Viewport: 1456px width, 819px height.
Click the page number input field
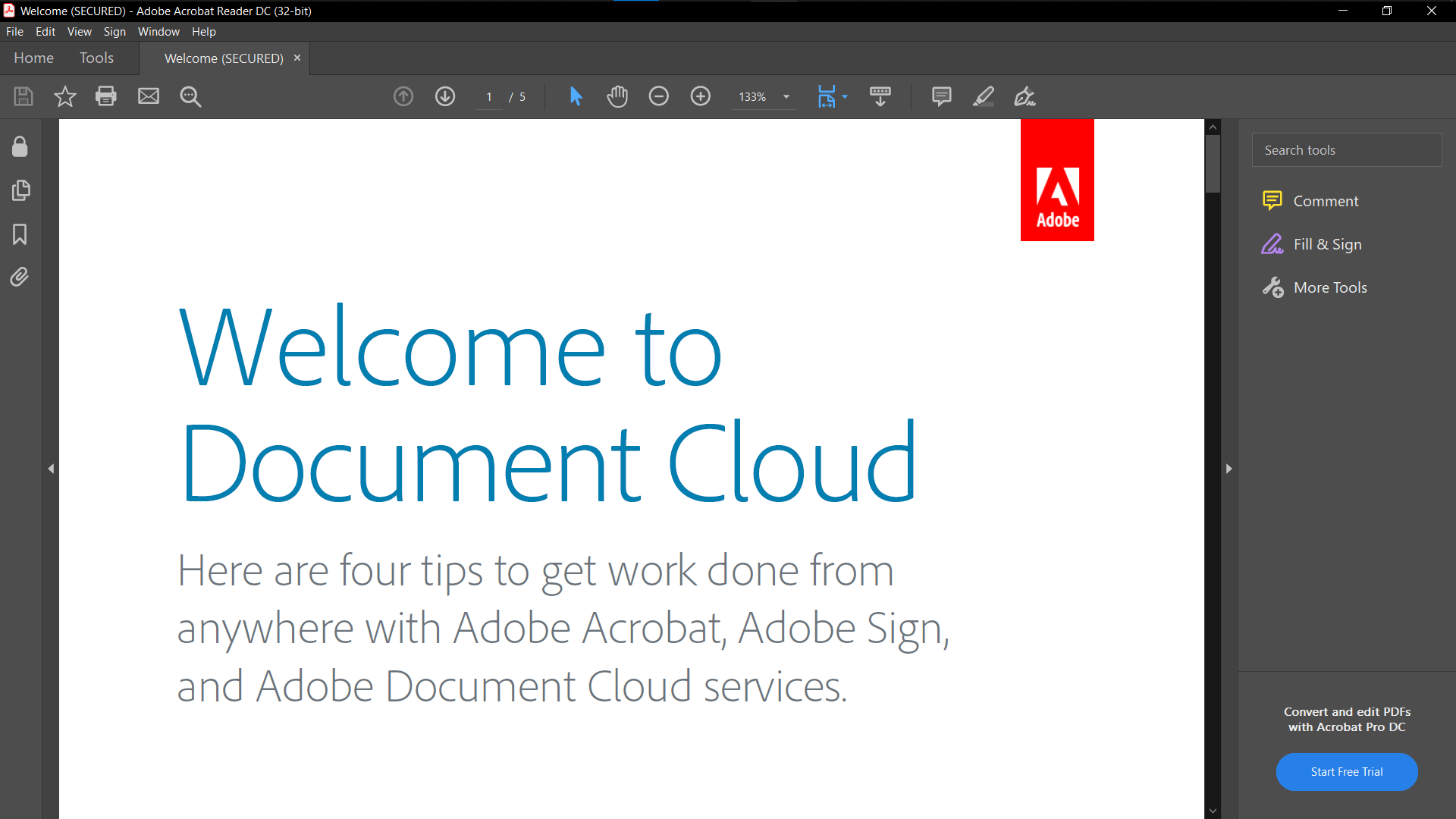(488, 96)
